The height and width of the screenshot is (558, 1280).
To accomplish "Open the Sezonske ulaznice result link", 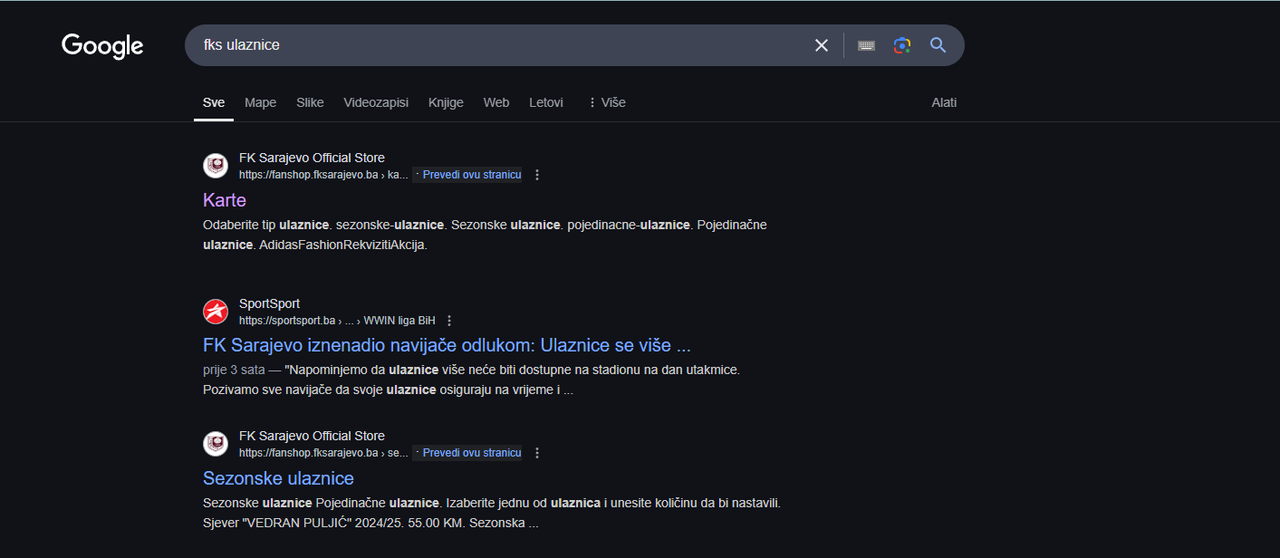I will point(278,478).
